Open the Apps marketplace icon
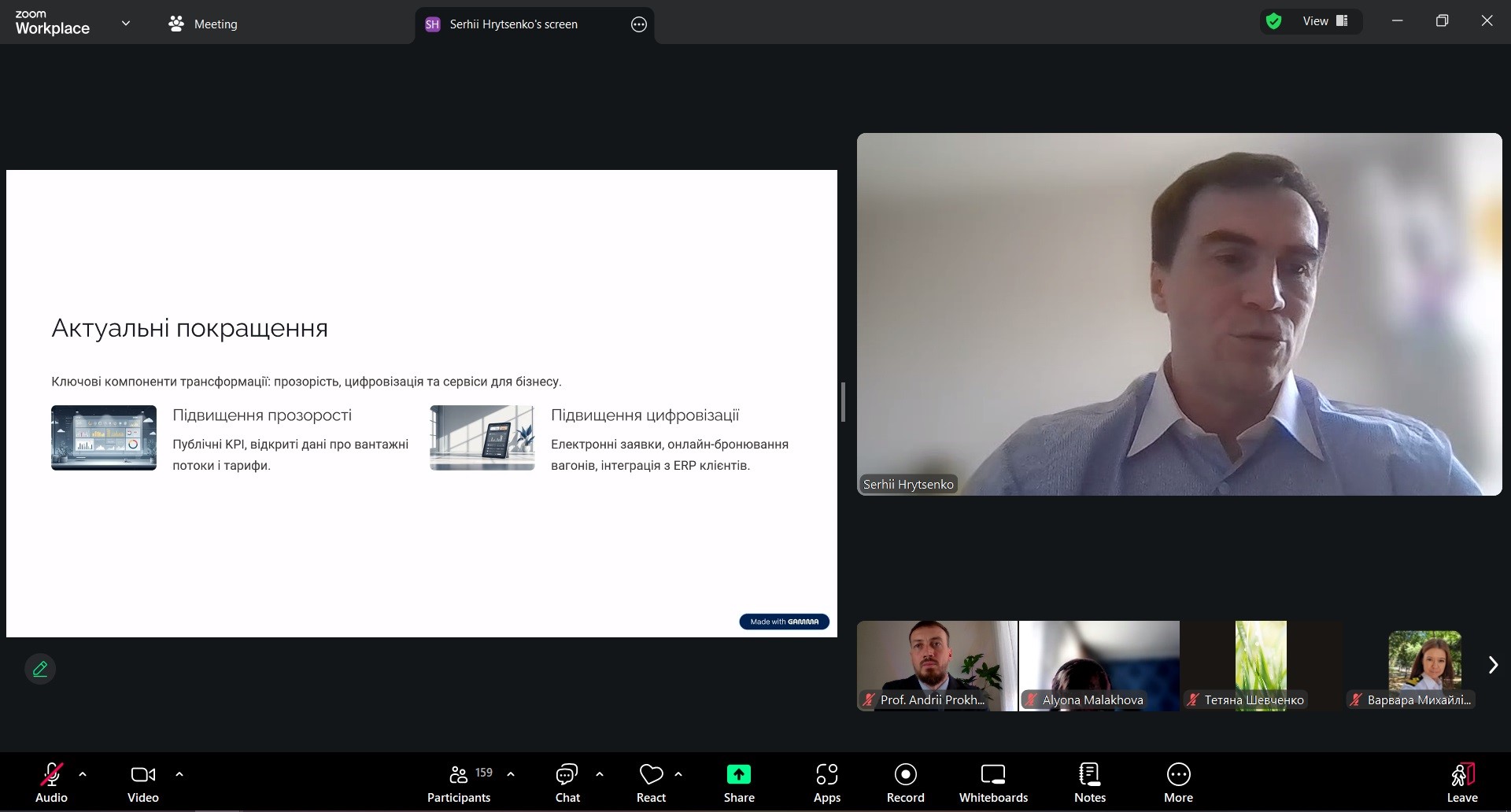This screenshot has width=1511, height=812. (x=826, y=783)
